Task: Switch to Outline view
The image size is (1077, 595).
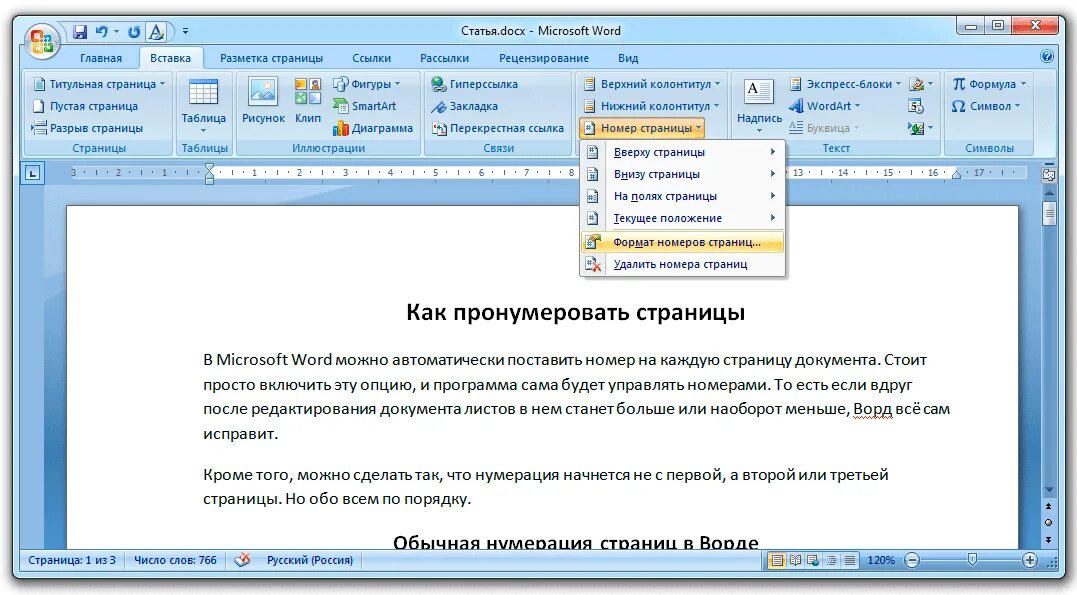Action: pyautogui.click(x=832, y=560)
